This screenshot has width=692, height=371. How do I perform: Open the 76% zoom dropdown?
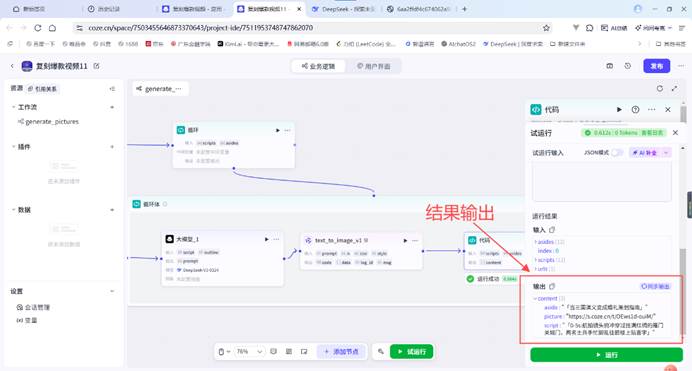249,352
